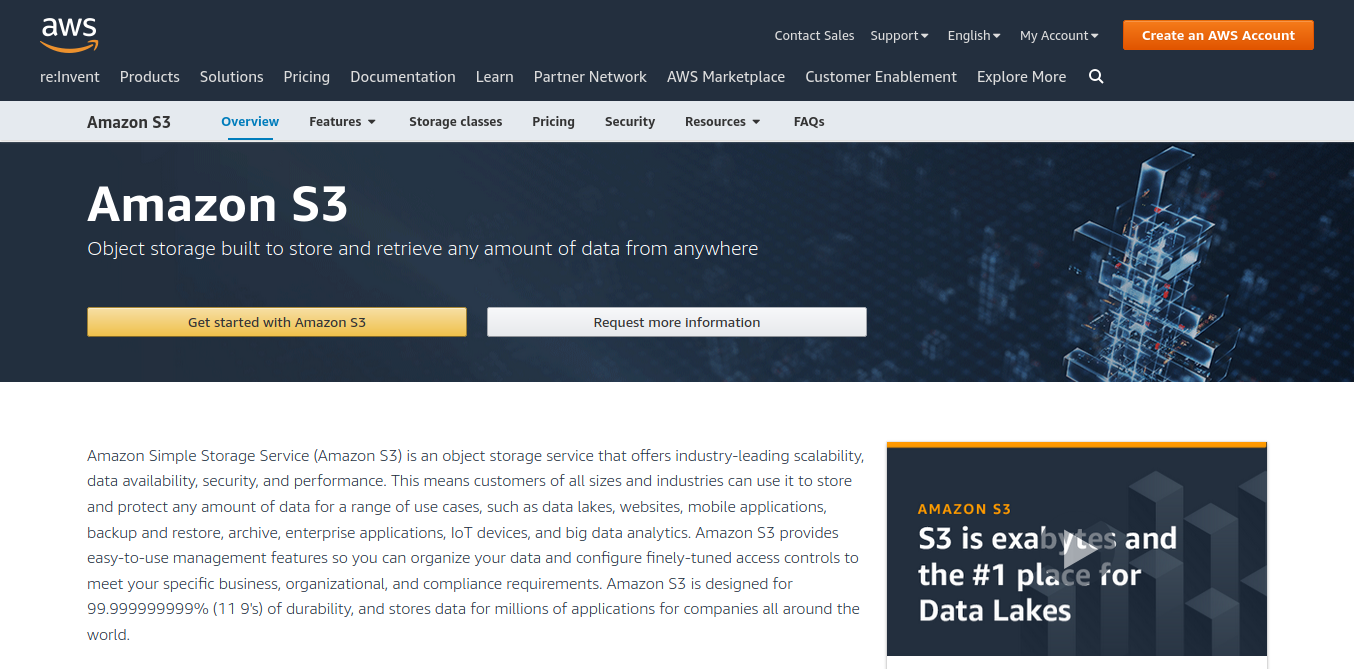The width and height of the screenshot is (1354, 669).
Task: Open the Partner Network menu
Action: point(590,77)
